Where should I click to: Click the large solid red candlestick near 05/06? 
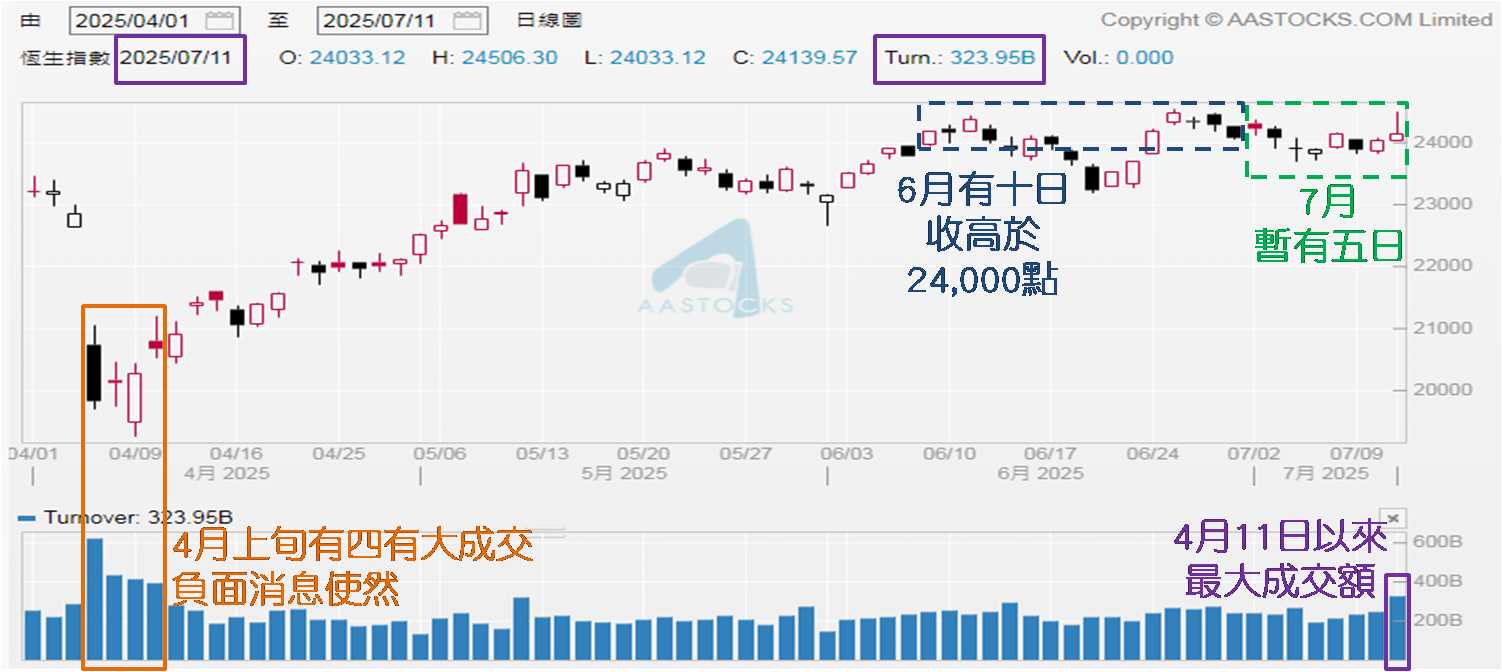(460, 209)
